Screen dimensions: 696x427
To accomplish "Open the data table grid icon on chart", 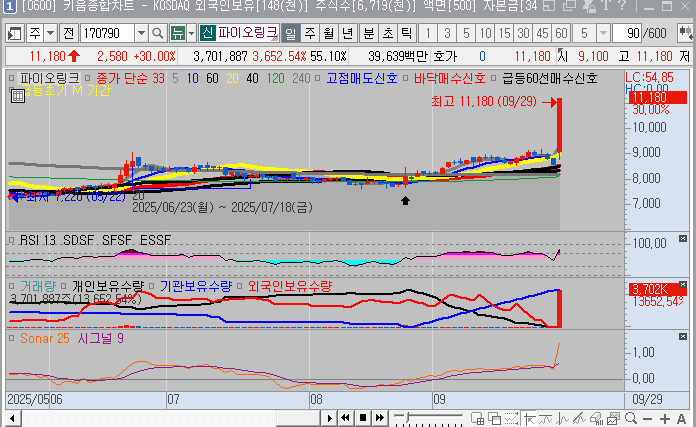I will [x=18, y=96].
